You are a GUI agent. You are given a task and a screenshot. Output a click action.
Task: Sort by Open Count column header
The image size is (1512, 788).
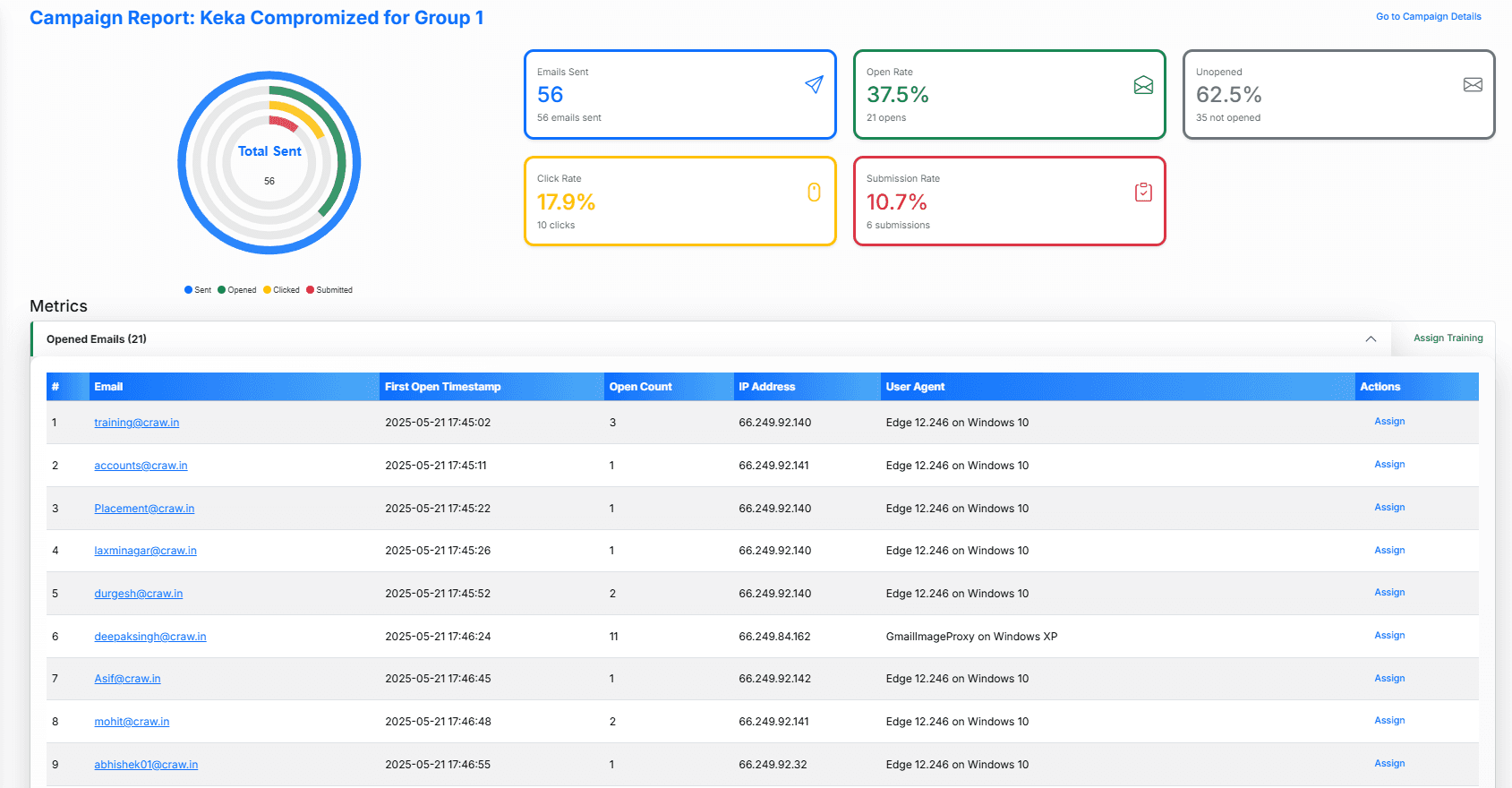click(640, 387)
